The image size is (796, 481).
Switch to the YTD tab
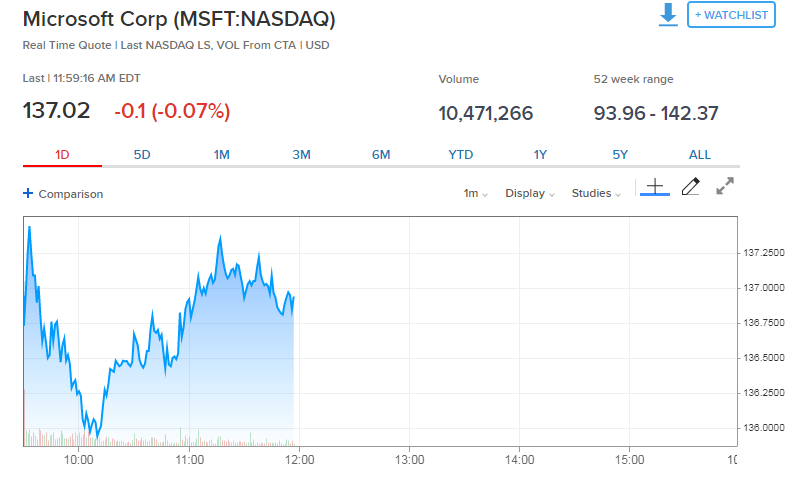[x=461, y=155]
